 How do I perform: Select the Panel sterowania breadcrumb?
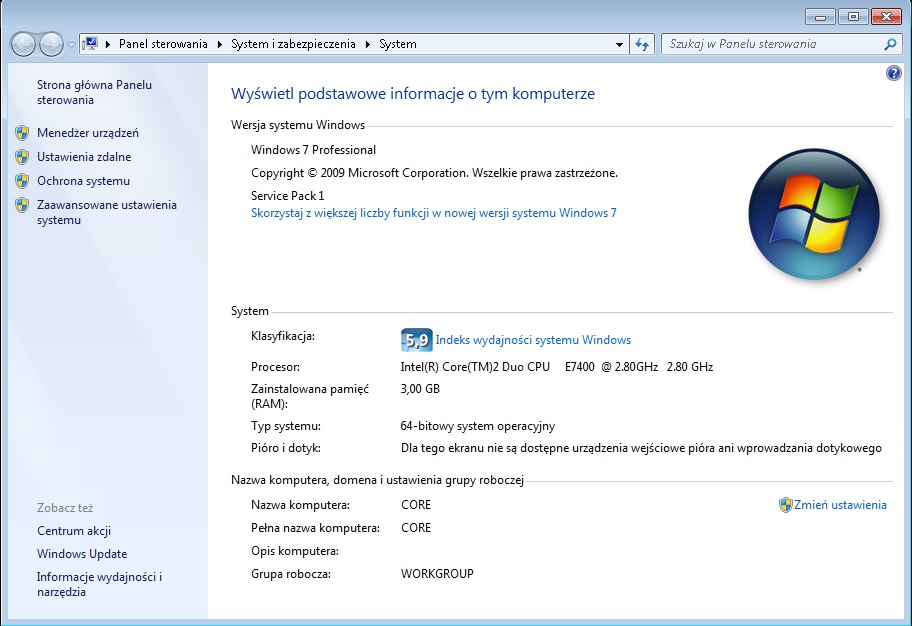(163, 44)
